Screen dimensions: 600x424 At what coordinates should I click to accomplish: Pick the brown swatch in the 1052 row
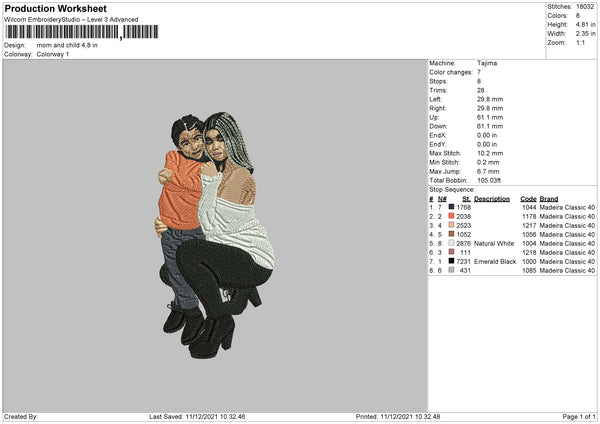[451, 234]
